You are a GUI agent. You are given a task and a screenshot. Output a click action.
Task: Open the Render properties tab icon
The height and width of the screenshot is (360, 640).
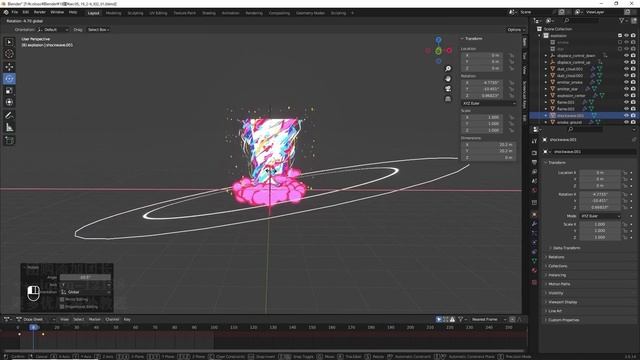point(534,153)
